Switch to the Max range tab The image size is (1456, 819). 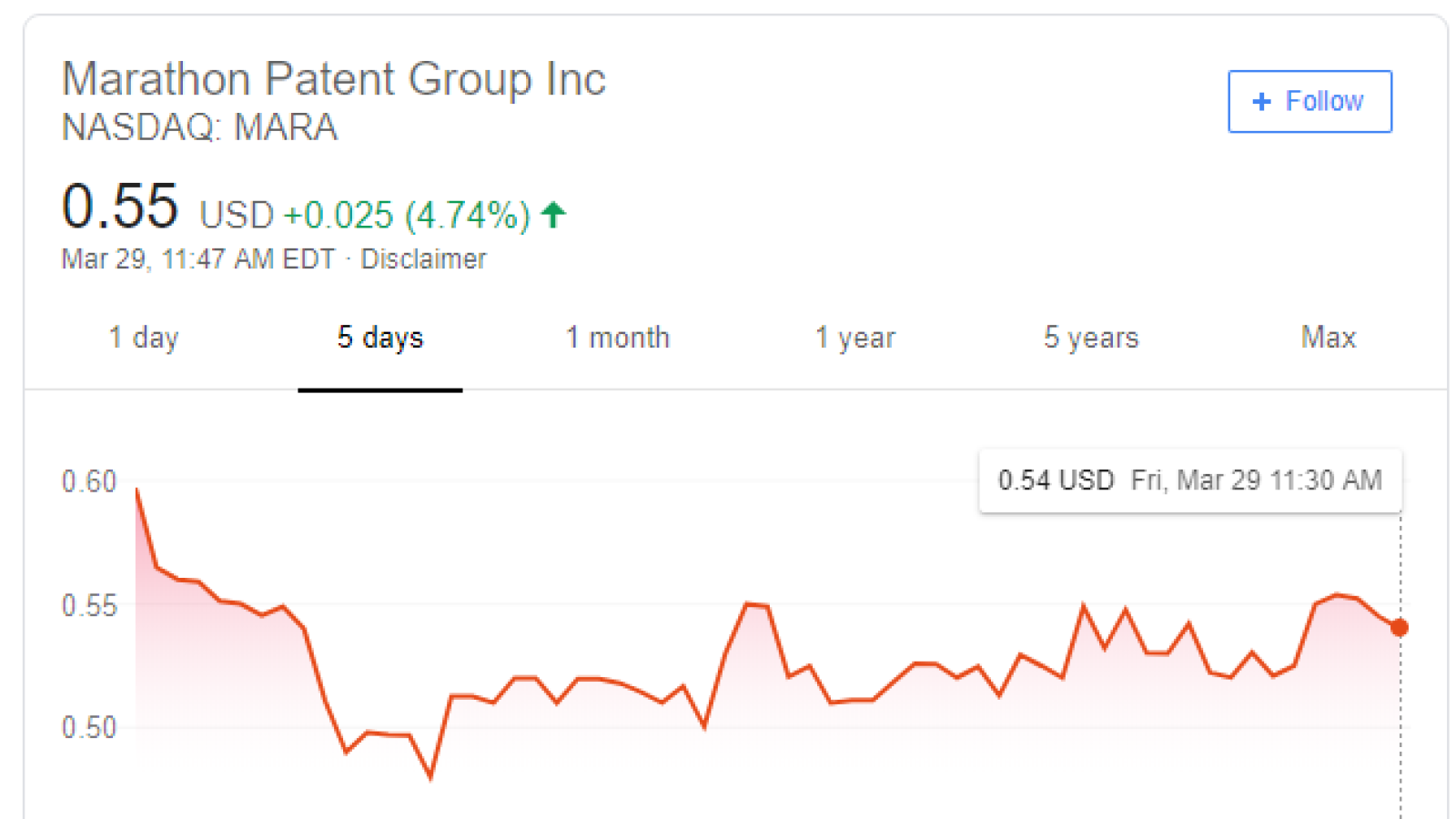[1329, 338]
